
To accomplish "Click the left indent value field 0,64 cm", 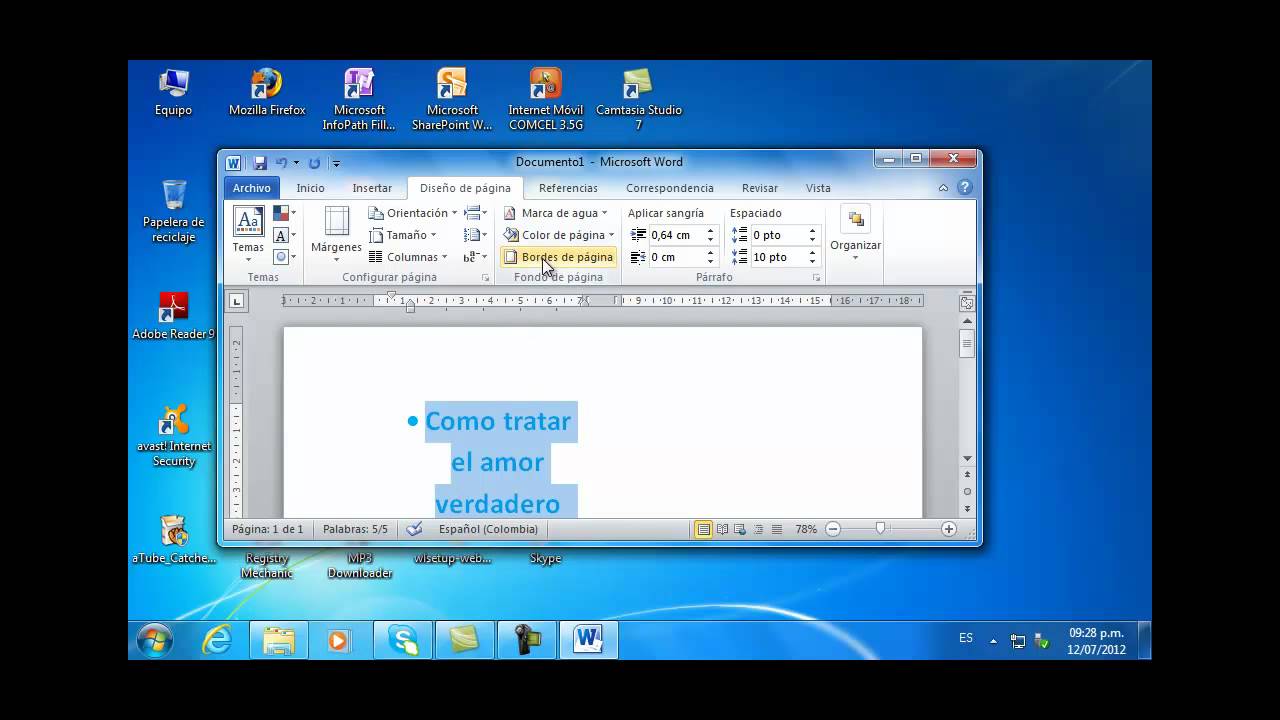I will point(675,235).
